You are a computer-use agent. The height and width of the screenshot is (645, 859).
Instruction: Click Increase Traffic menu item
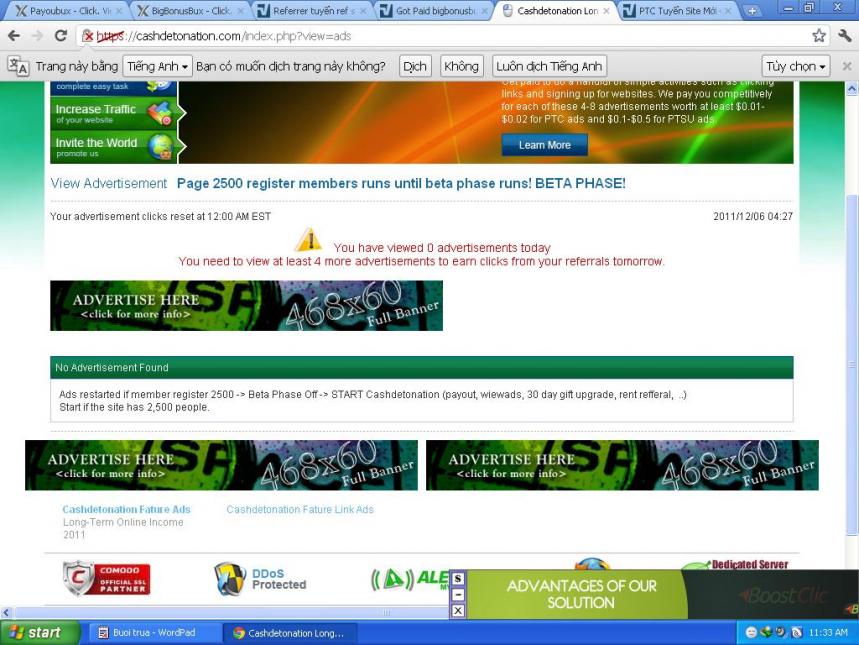(x=113, y=113)
